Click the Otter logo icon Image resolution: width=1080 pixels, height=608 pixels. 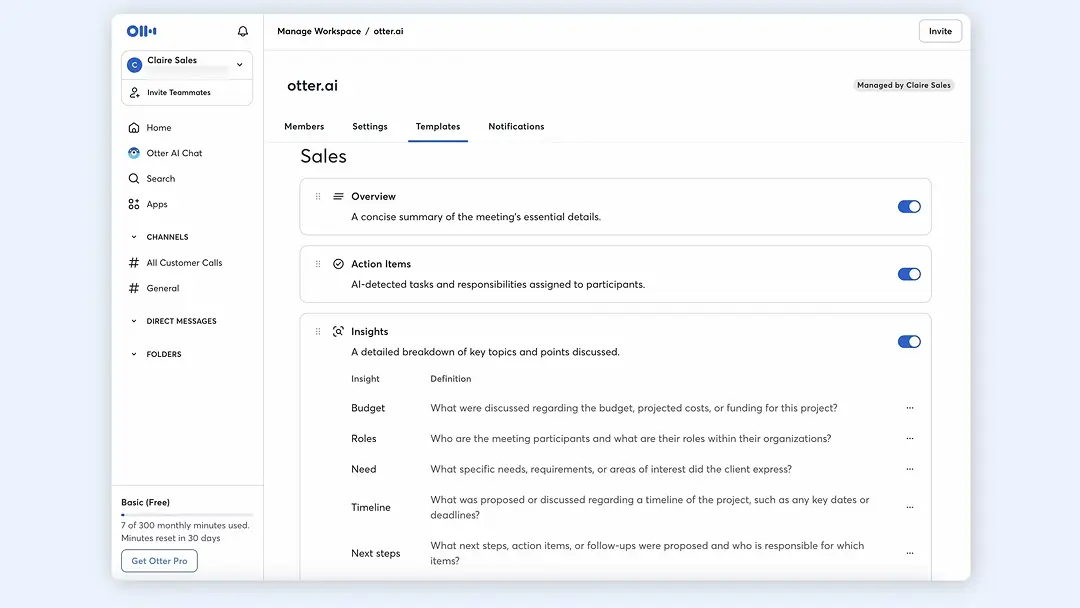141,31
